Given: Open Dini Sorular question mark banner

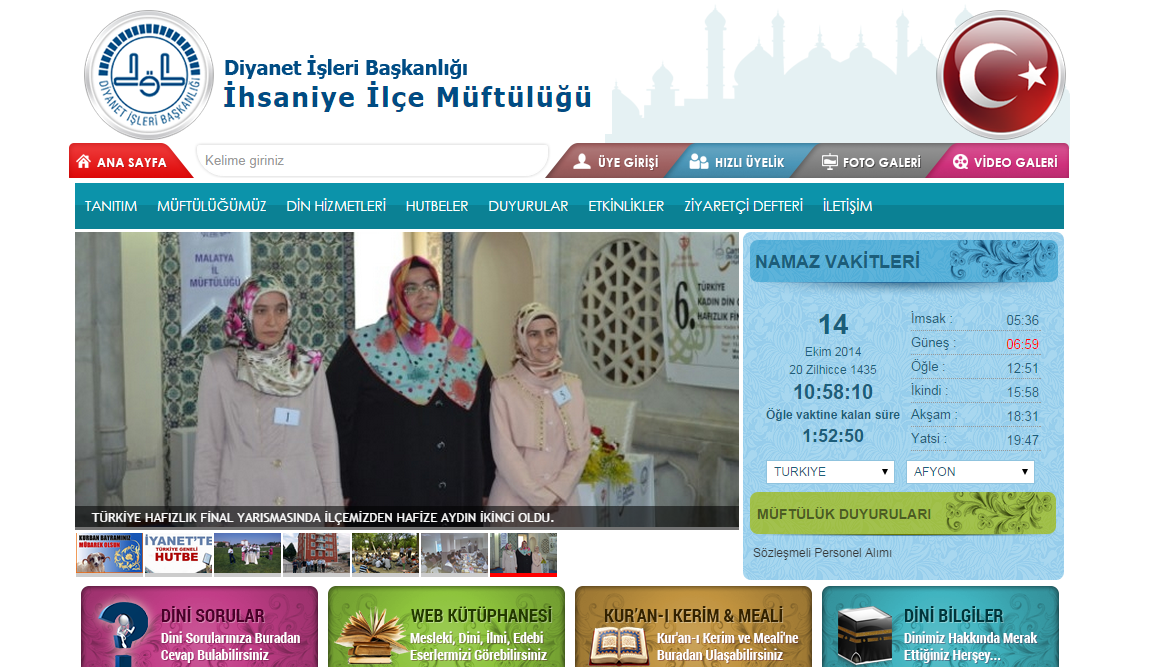Looking at the screenshot, I should pos(199,627).
